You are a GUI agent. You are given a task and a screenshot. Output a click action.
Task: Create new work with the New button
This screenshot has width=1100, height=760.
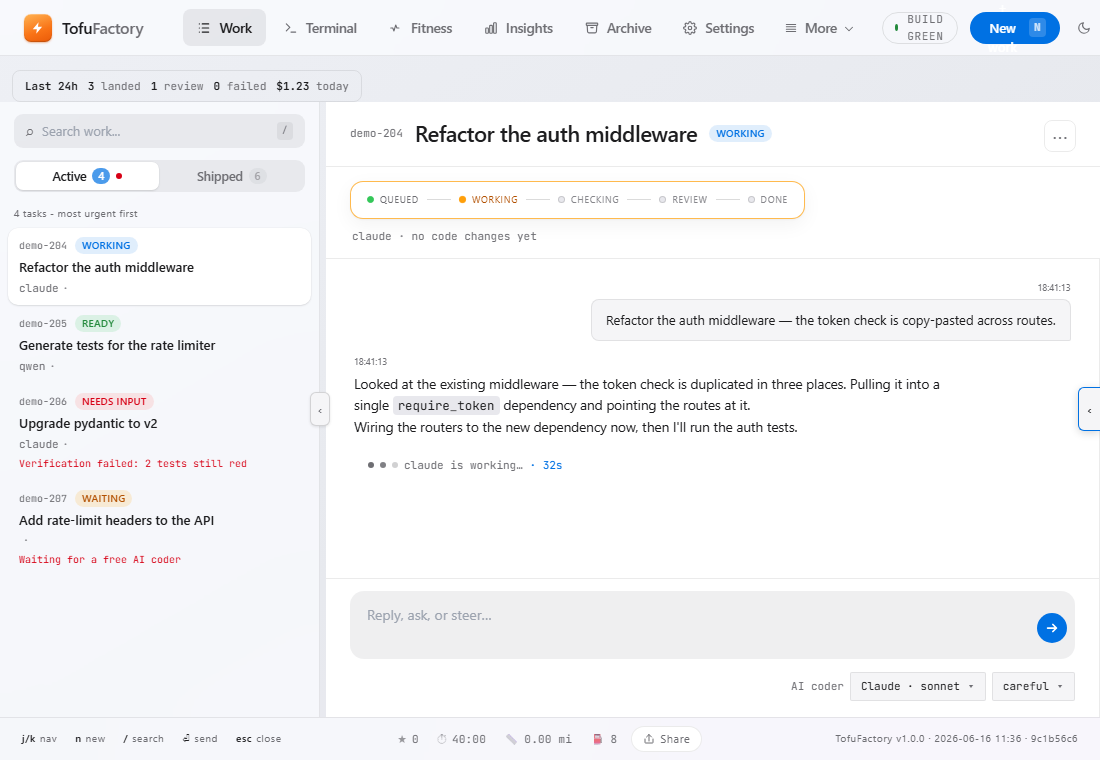(x=1014, y=28)
